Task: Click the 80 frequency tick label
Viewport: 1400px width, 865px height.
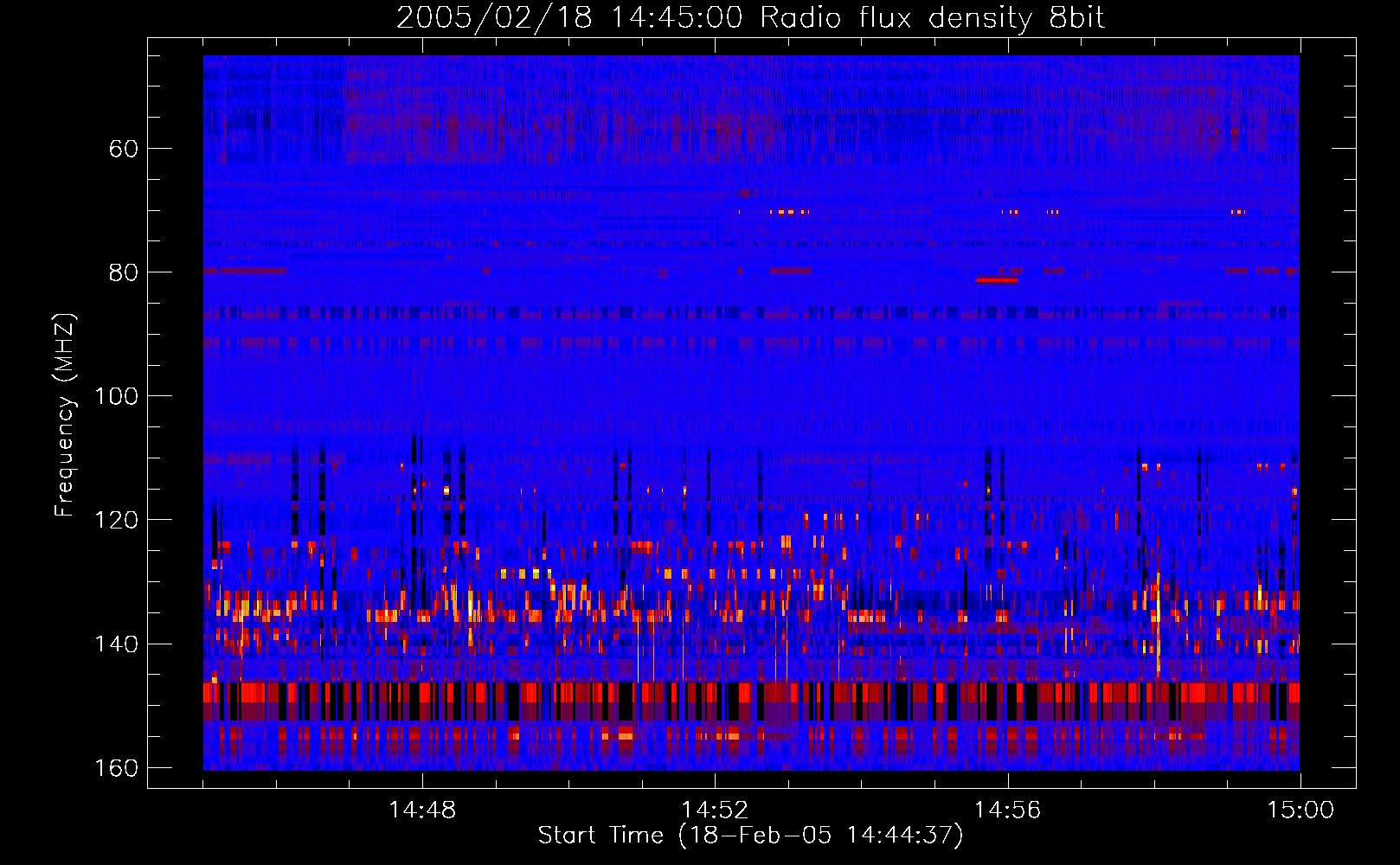Action: coord(124,272)
